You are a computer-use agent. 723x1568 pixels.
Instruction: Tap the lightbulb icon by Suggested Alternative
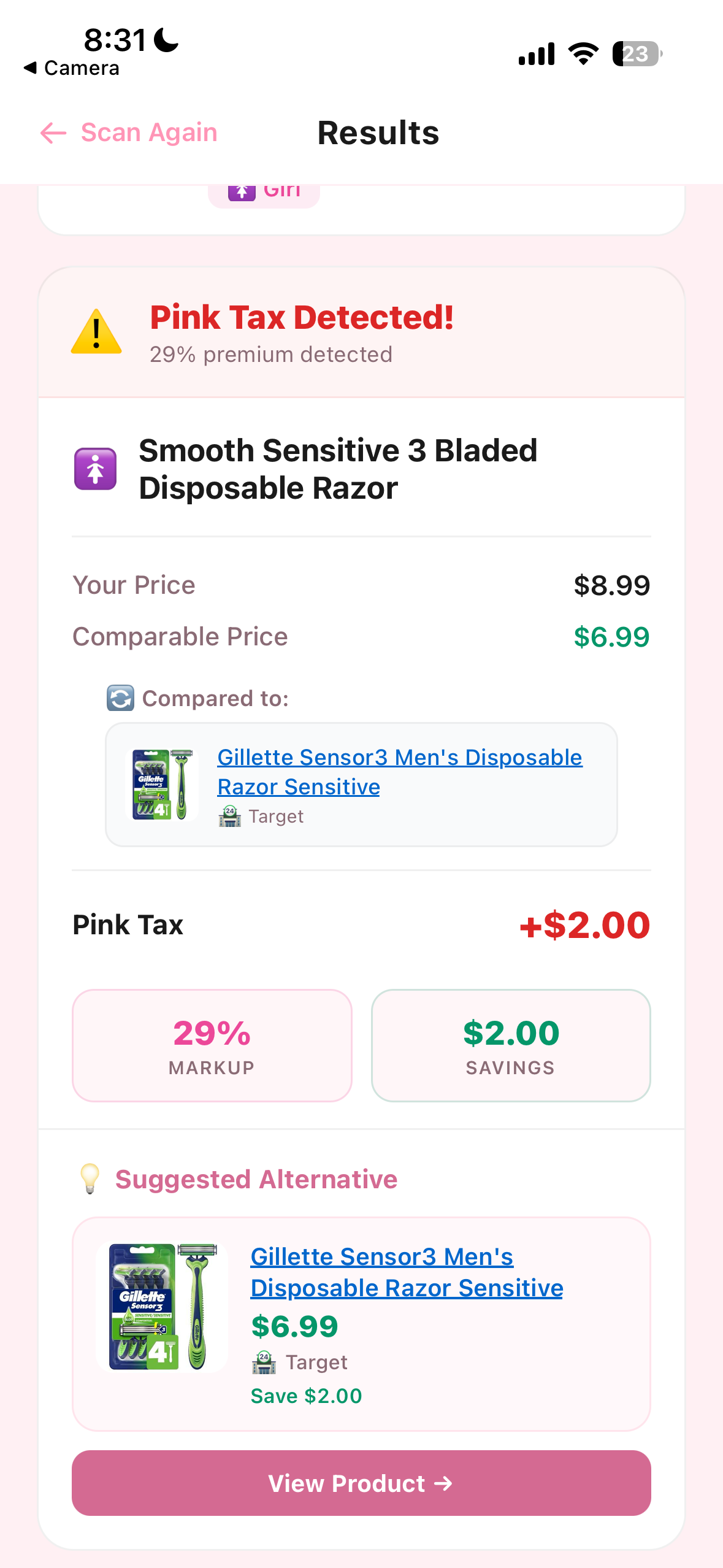point(90,1178)
